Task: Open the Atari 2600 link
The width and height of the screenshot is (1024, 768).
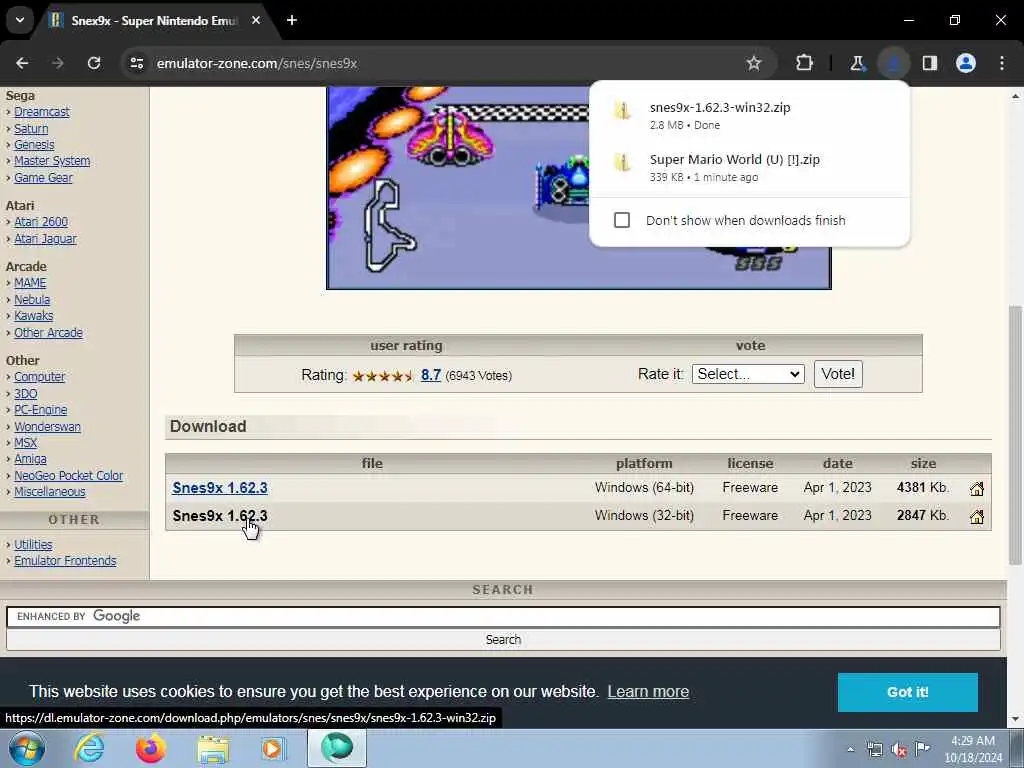Action: tap(41, 222)
